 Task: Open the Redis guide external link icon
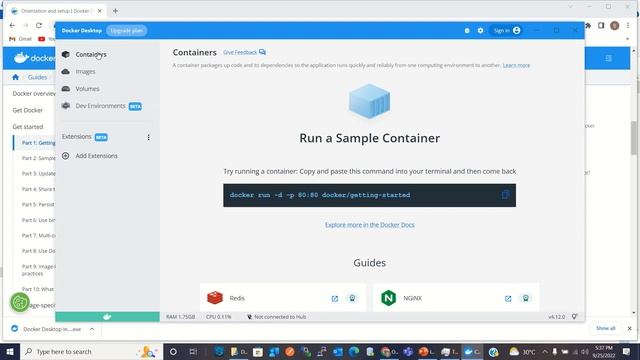335,298
